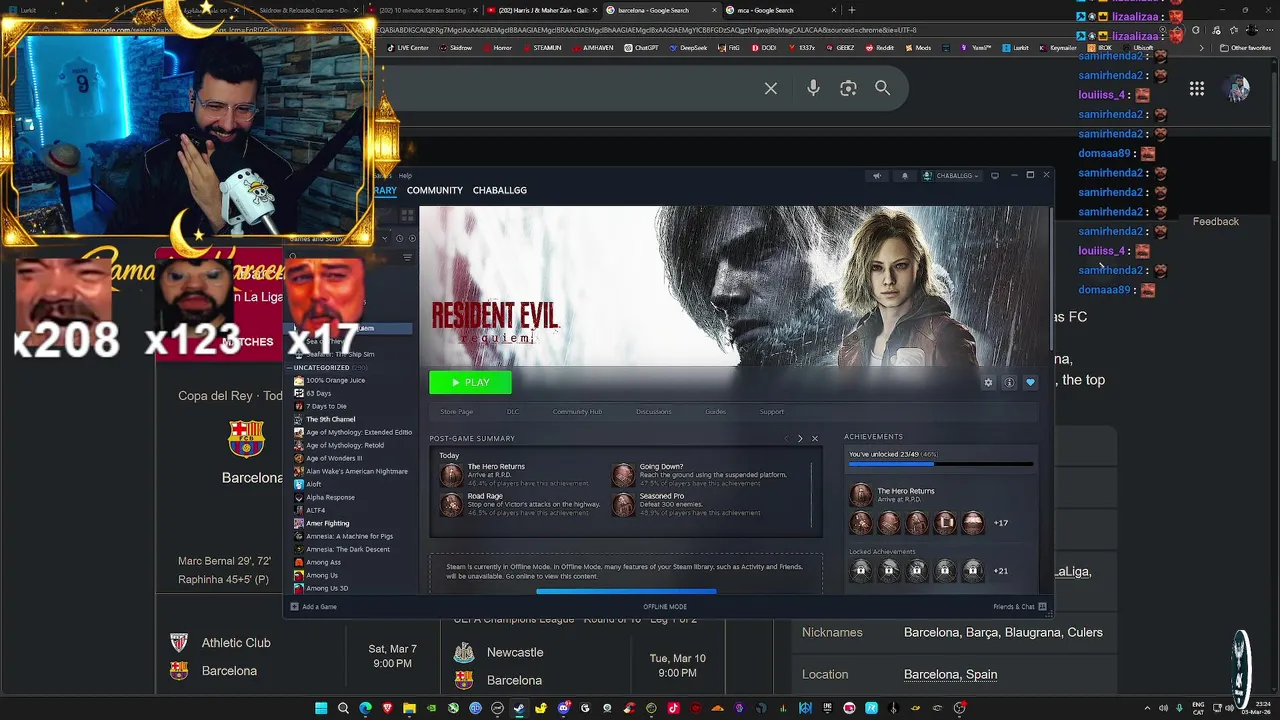
Task: Open Google Lens image search
Action: 848,88
